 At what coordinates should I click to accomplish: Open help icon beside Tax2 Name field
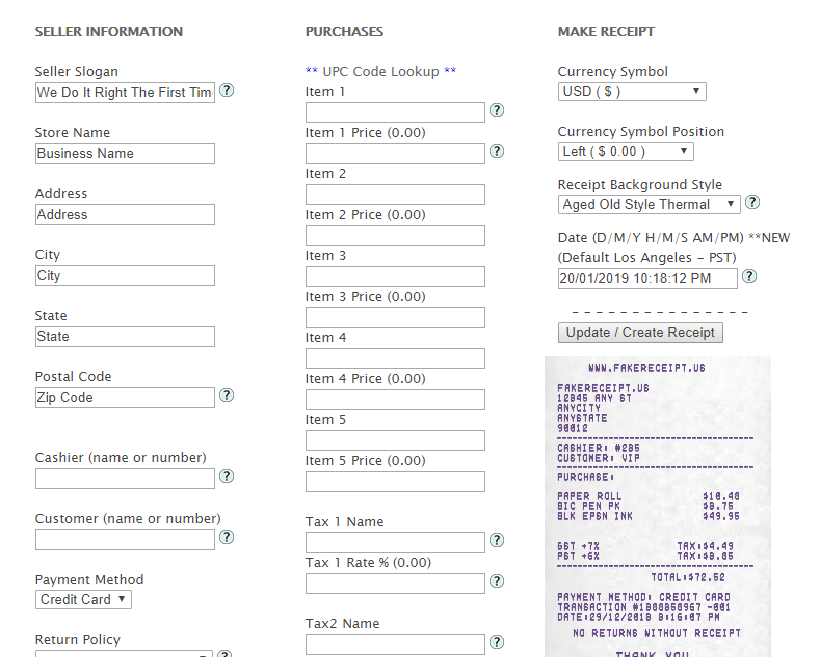pos(497,642)
